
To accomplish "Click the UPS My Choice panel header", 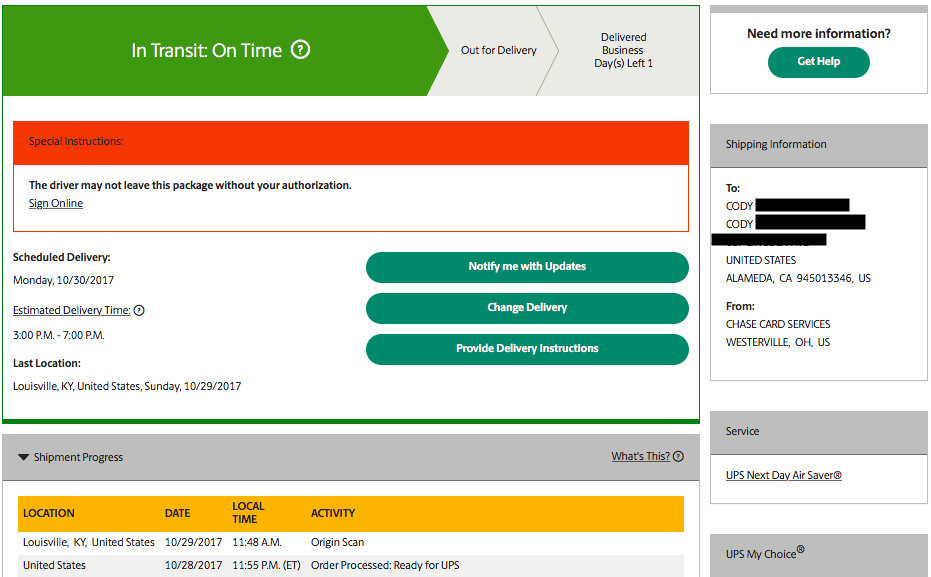I will (819, 555).
